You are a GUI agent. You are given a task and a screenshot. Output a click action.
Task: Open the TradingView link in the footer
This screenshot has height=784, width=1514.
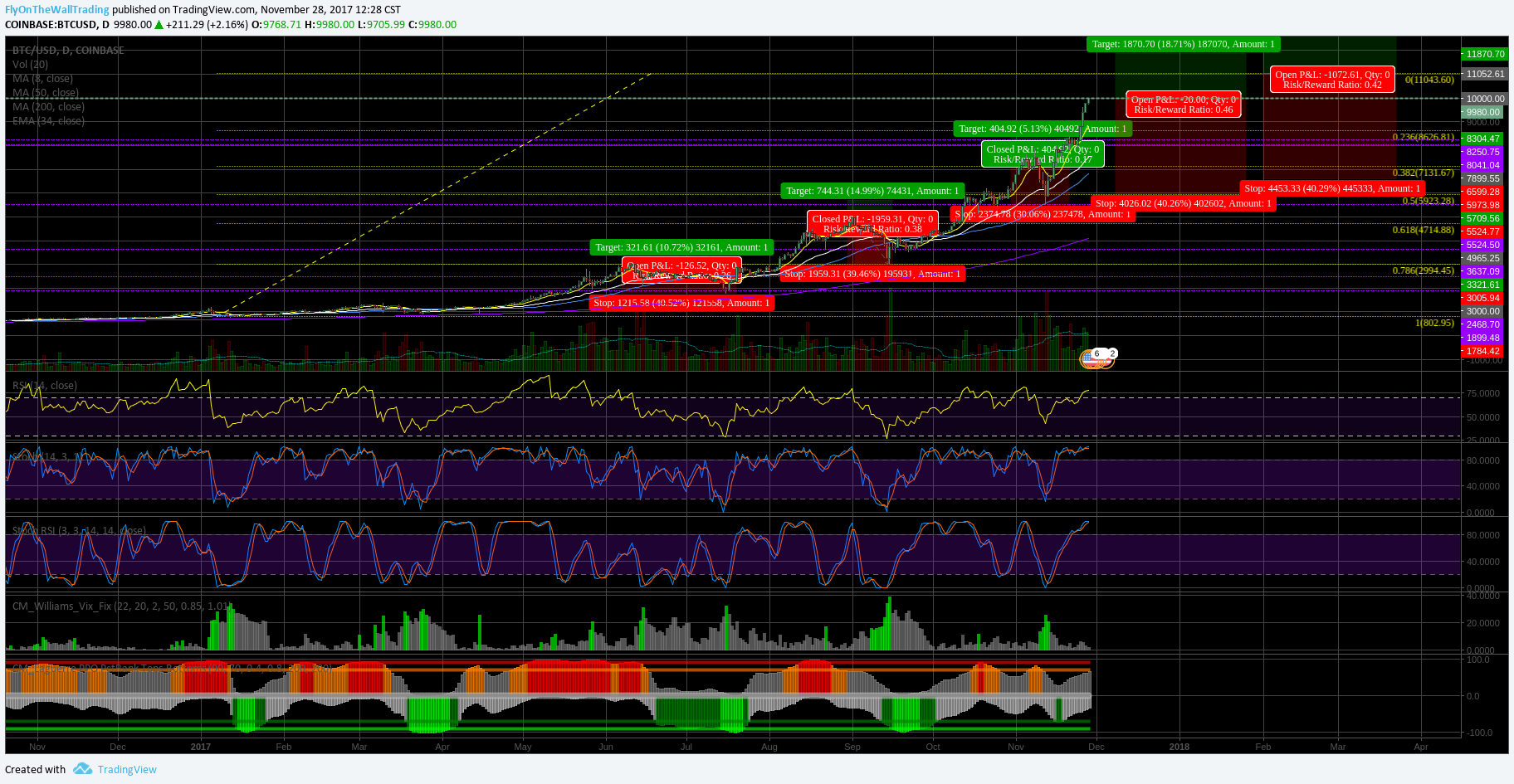click(x=127, y=769)
